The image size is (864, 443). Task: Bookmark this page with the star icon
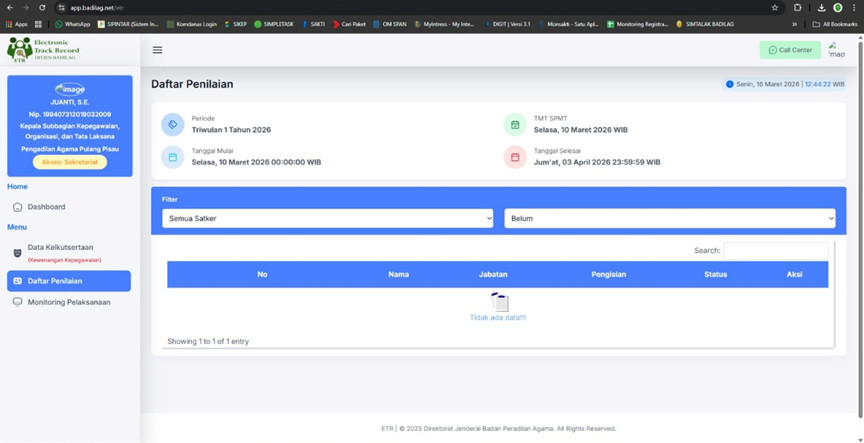point(775,7)
